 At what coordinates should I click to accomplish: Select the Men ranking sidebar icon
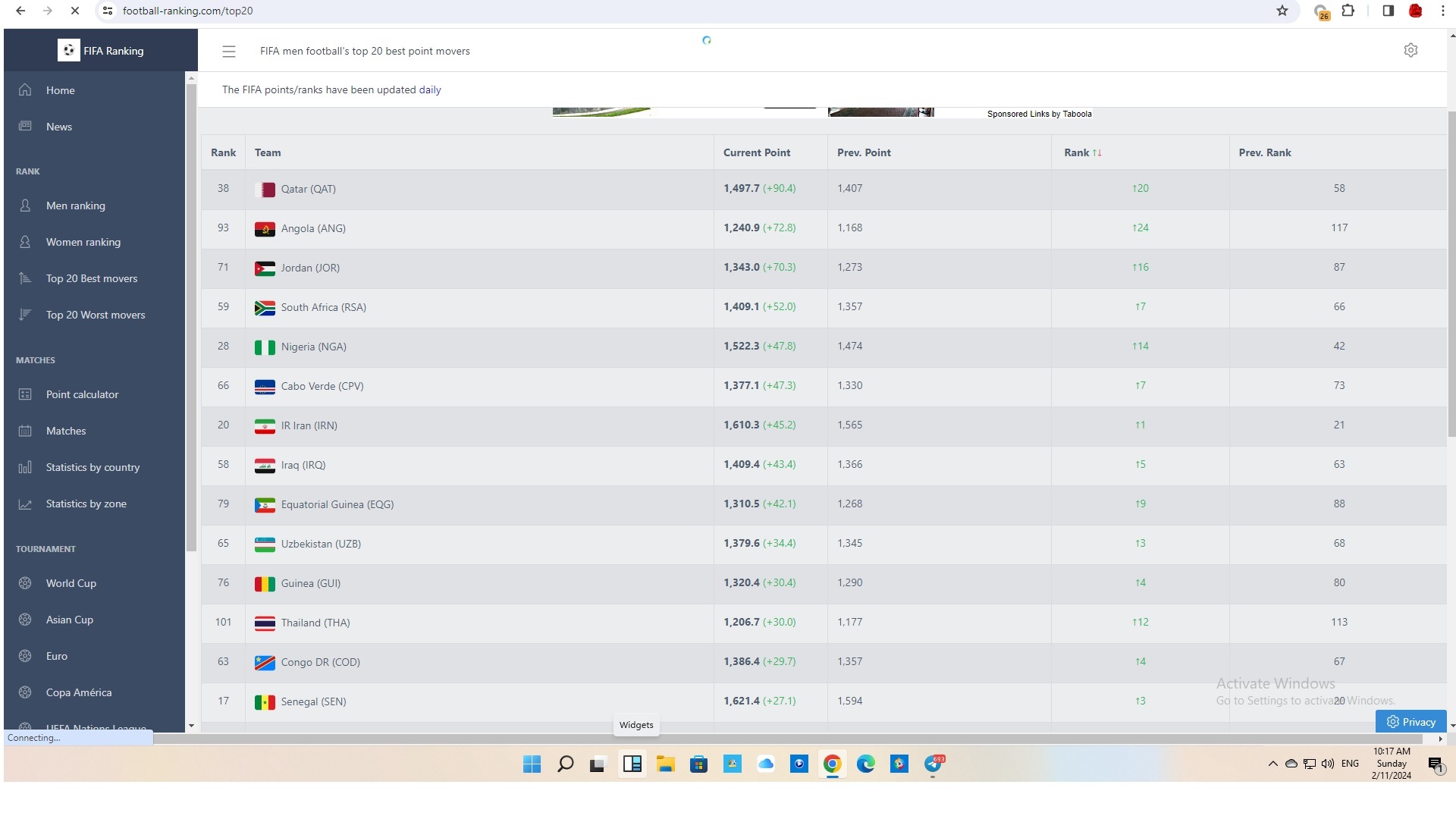[x=25, y=206]
